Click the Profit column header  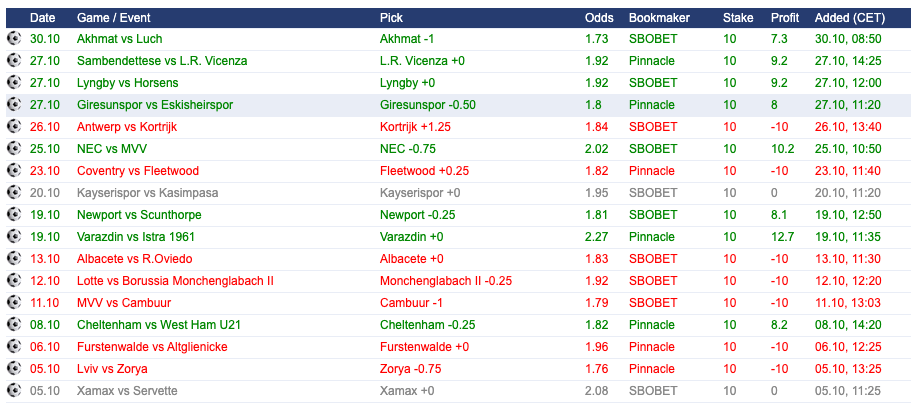coord(785,18)
